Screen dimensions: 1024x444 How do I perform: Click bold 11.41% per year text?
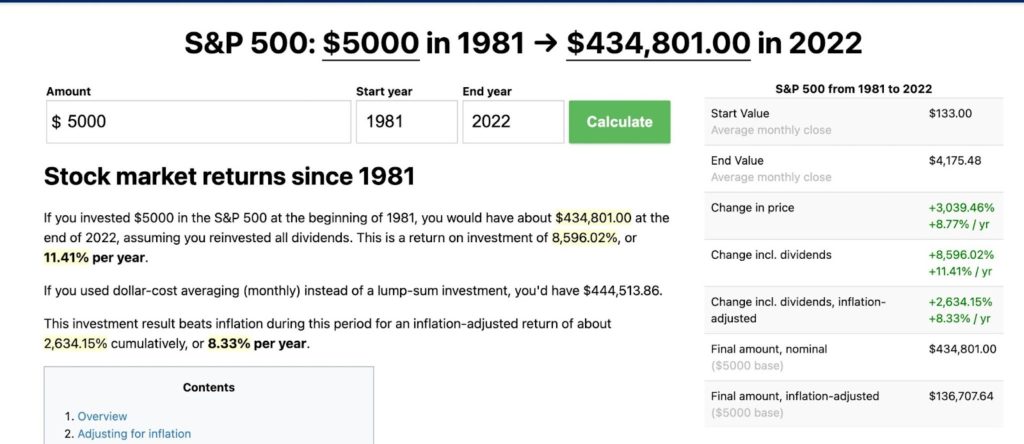point(94,258)
